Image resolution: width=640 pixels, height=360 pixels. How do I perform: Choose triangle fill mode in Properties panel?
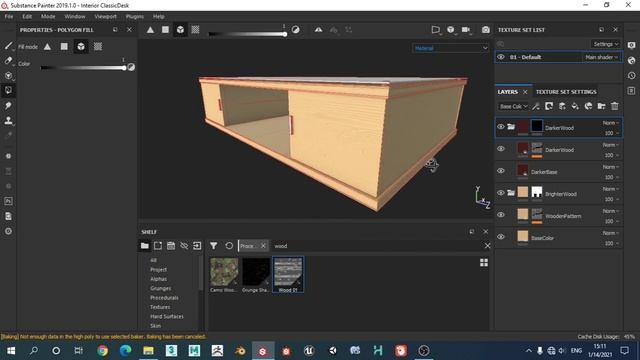(x=48, y=47)
